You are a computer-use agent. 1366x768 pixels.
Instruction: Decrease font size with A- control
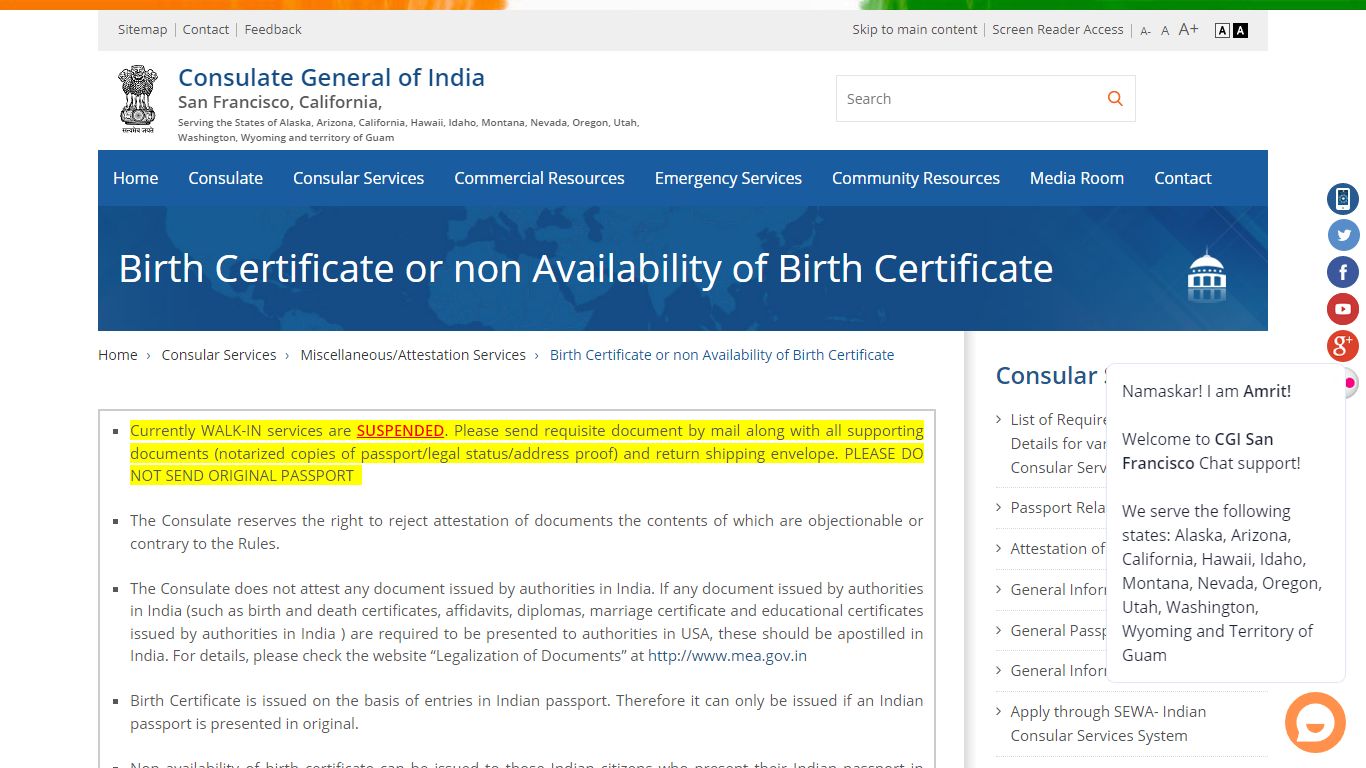point(1146,31)
